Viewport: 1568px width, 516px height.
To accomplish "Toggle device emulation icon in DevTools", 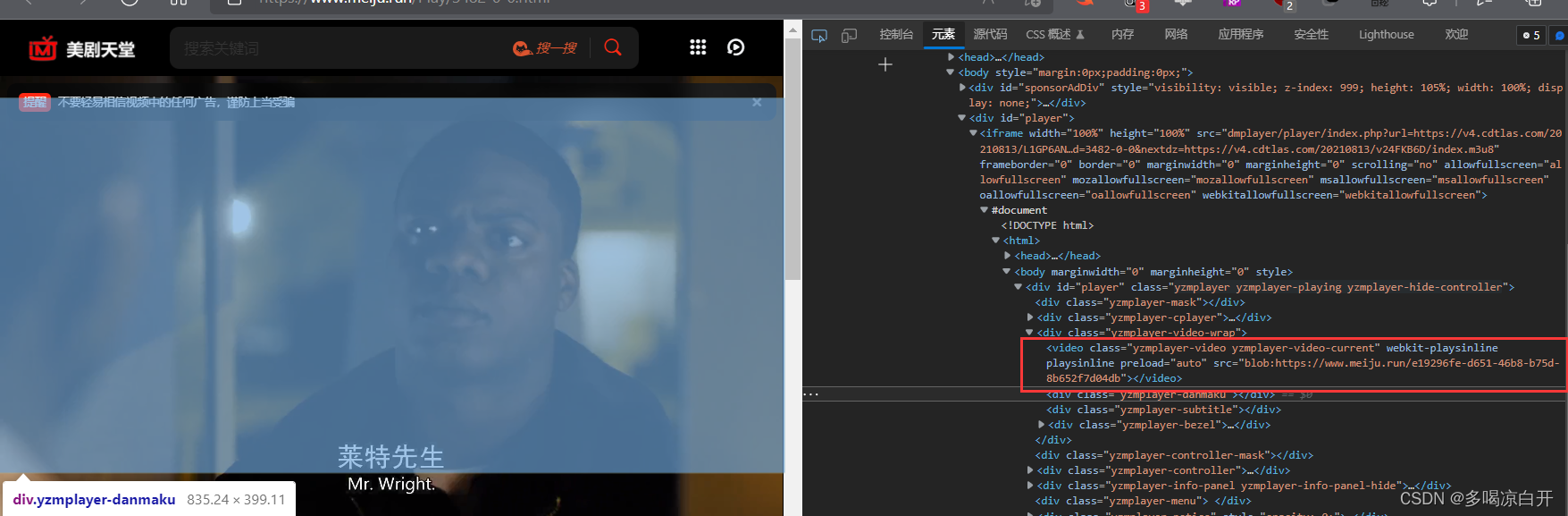I will pos(850,35).
